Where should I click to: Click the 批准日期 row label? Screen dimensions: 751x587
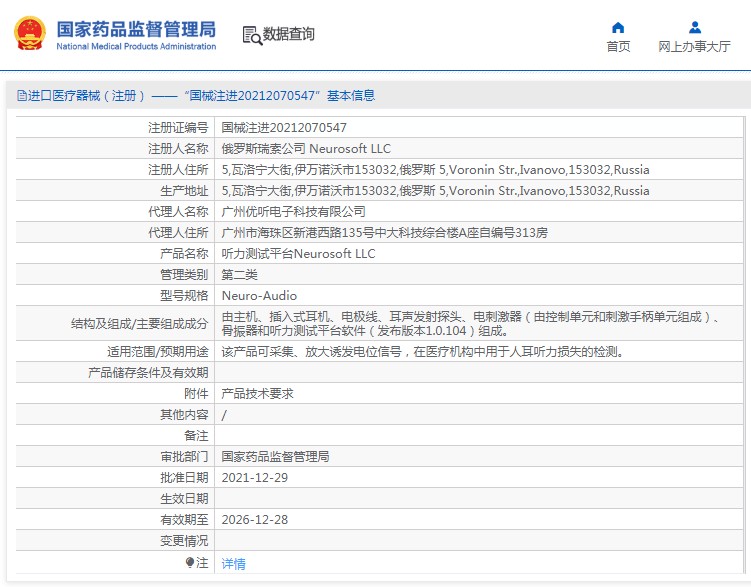coord(184,478)
